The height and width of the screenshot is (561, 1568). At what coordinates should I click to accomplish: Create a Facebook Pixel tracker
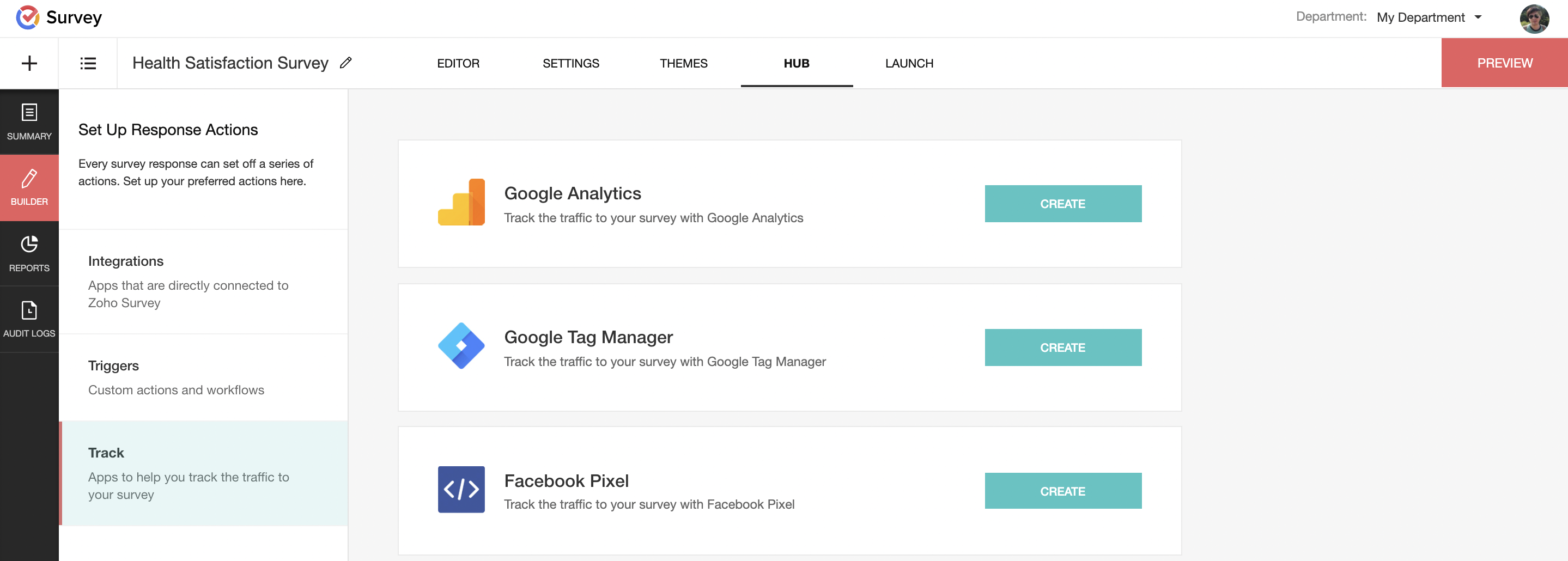click(1062, 491)
